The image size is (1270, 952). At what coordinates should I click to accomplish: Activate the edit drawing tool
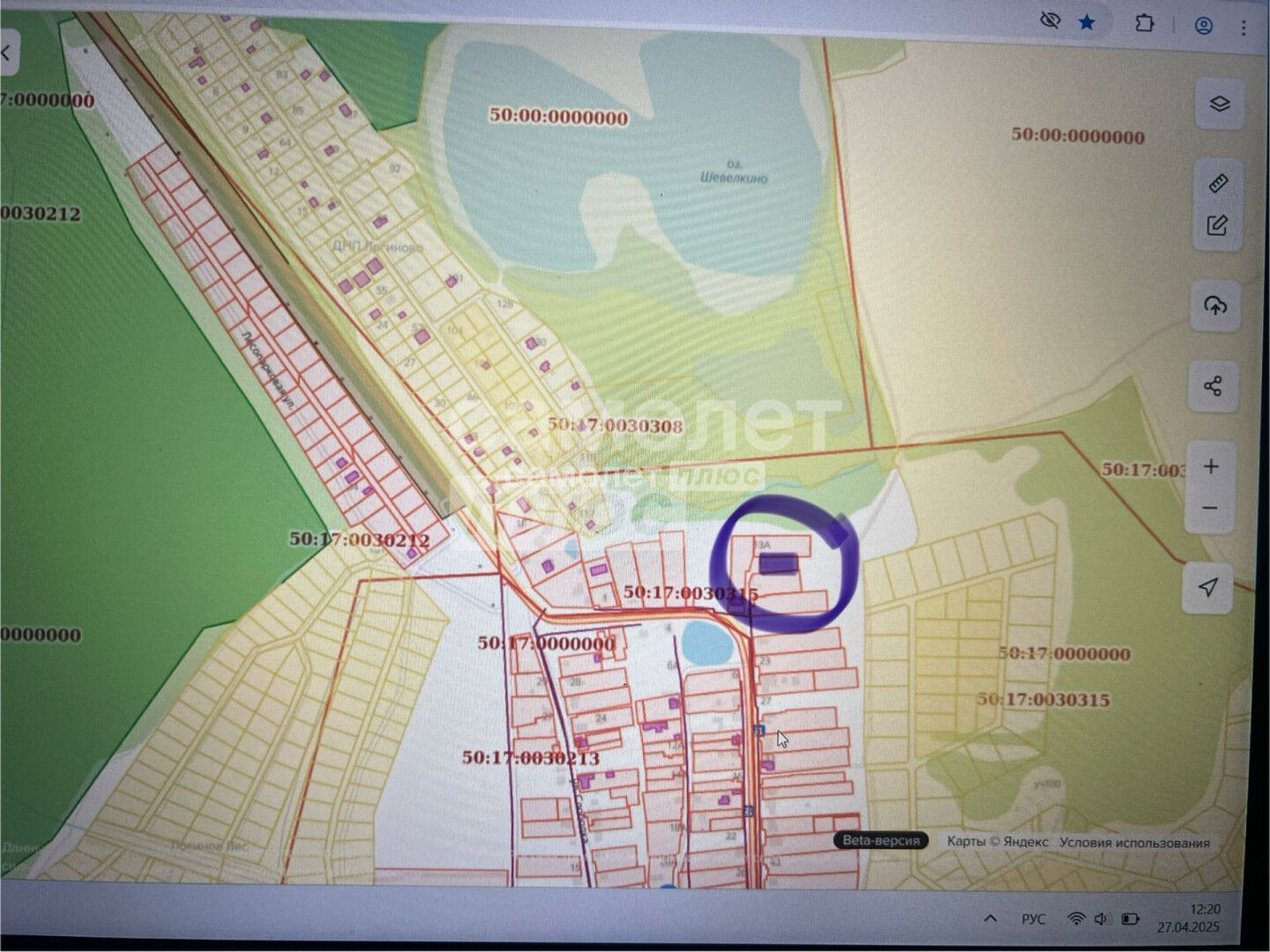pos(1217,226)
